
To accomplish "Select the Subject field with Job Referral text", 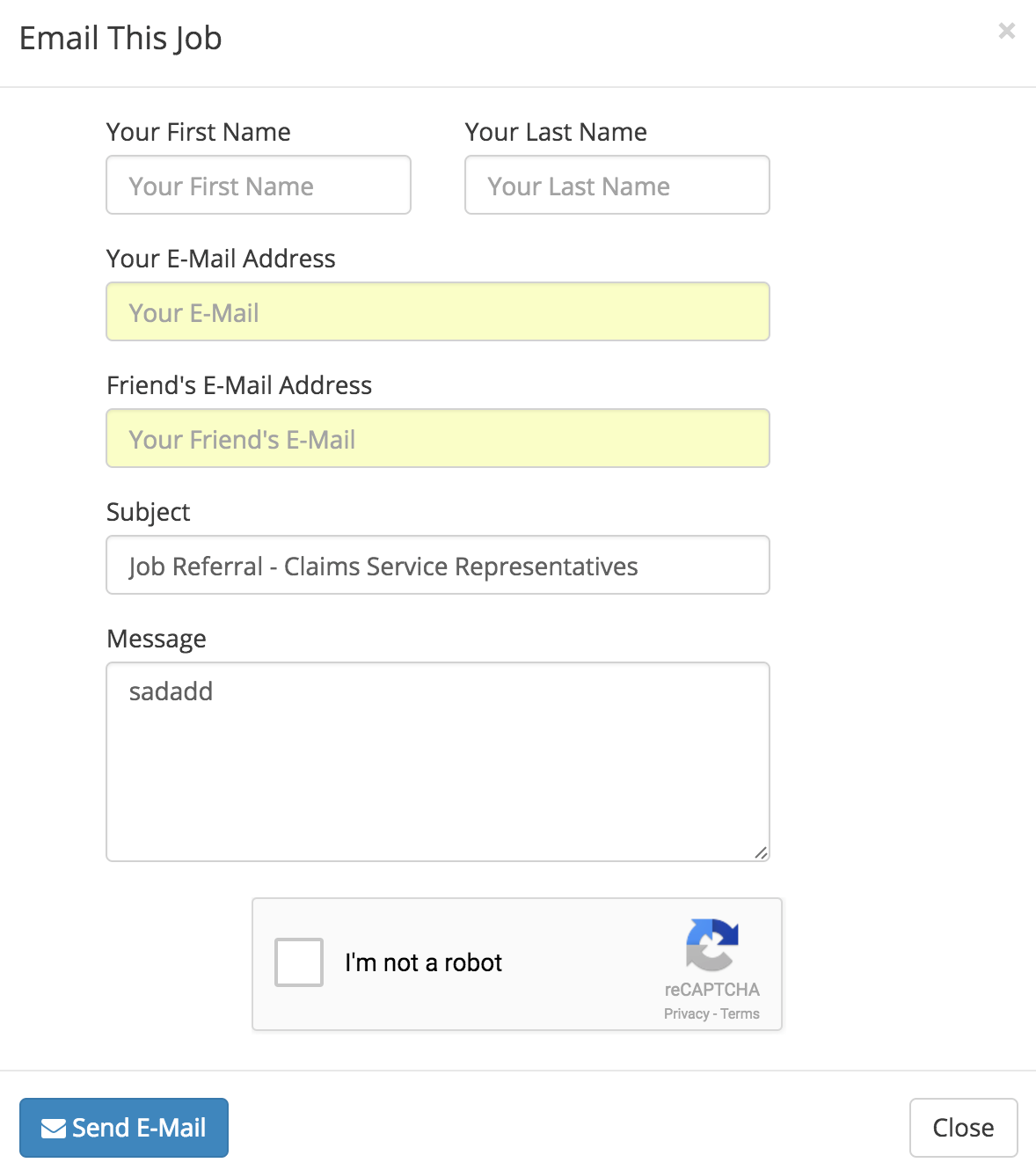I will click(x=438, y=566).
